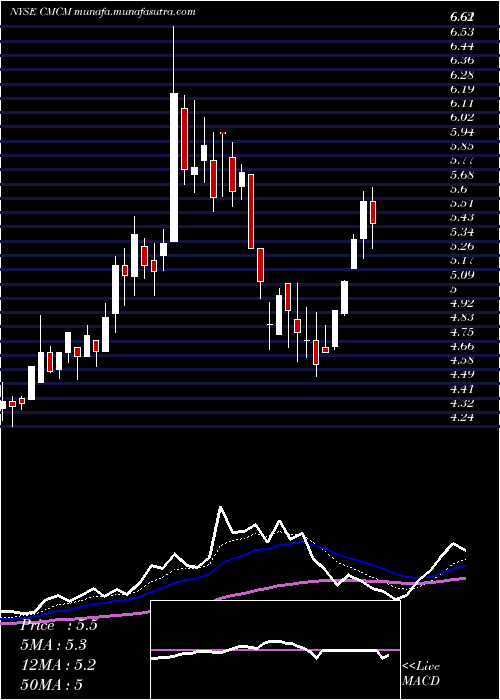Click the 50MA : 5 readout
Viewport: 500px width, 700px height.
pos(52,684)
